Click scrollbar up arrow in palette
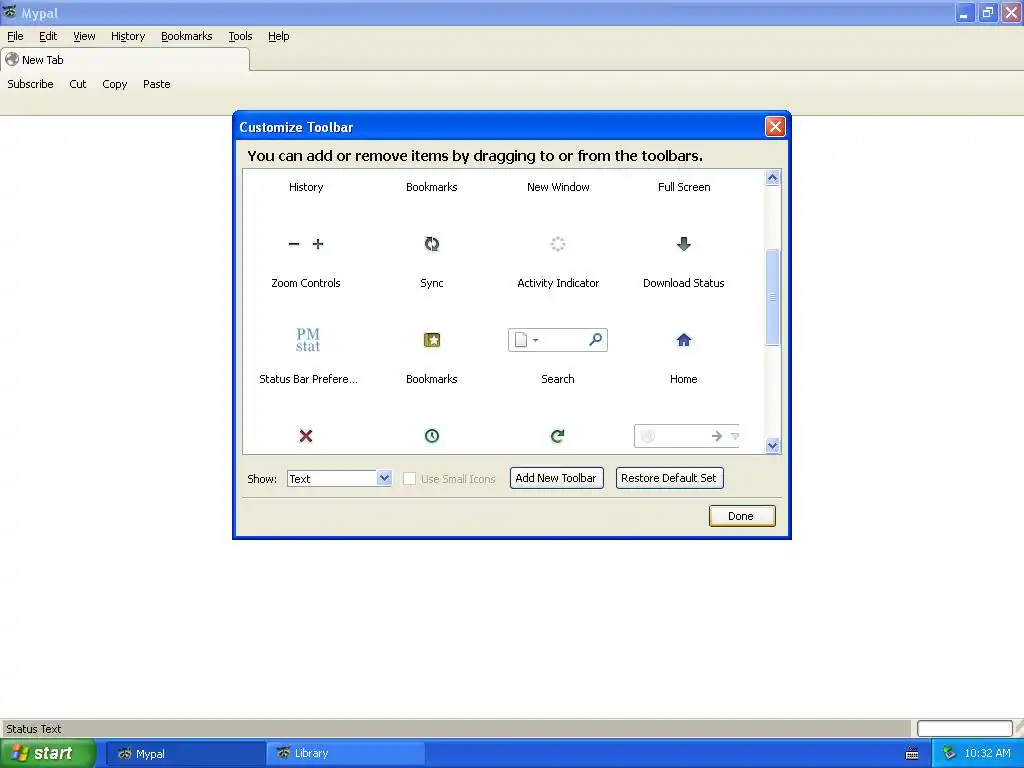This screenshot has height=768, width=1024. pos(773,178)
